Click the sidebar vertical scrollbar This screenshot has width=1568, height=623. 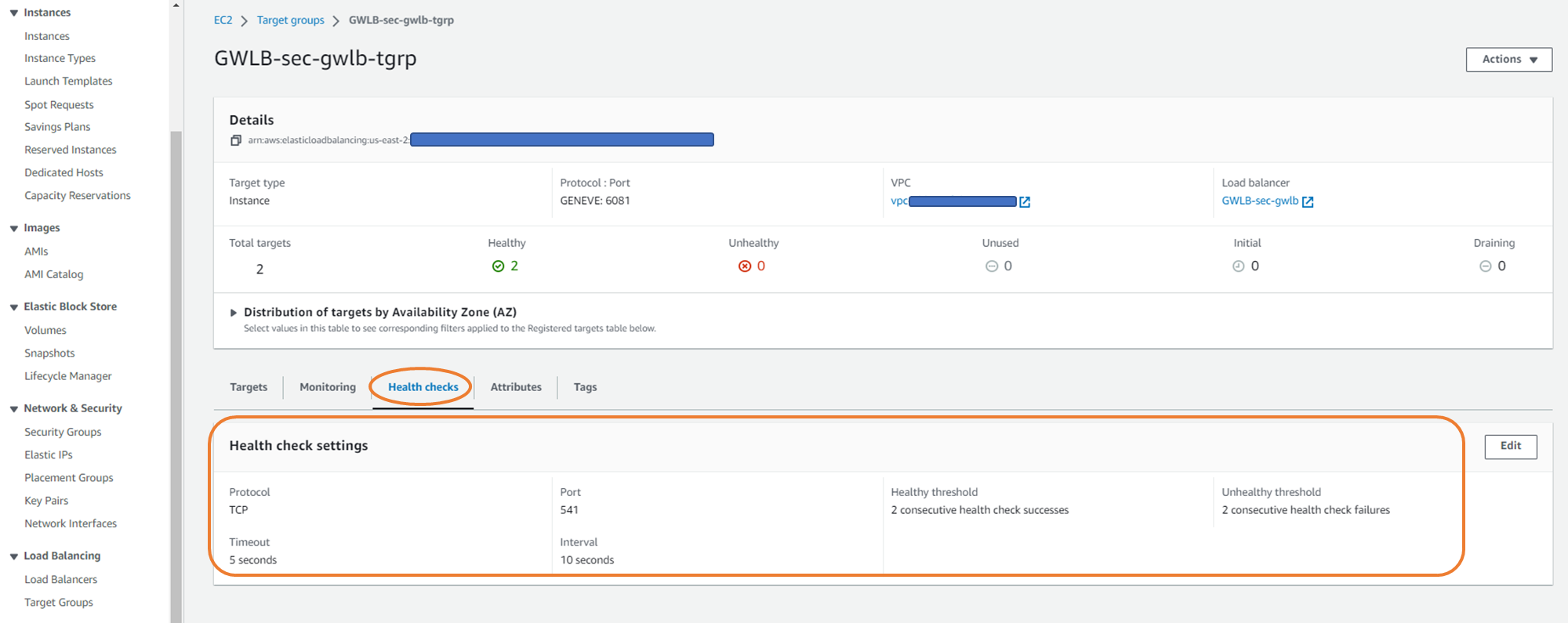tap(176, 376)
